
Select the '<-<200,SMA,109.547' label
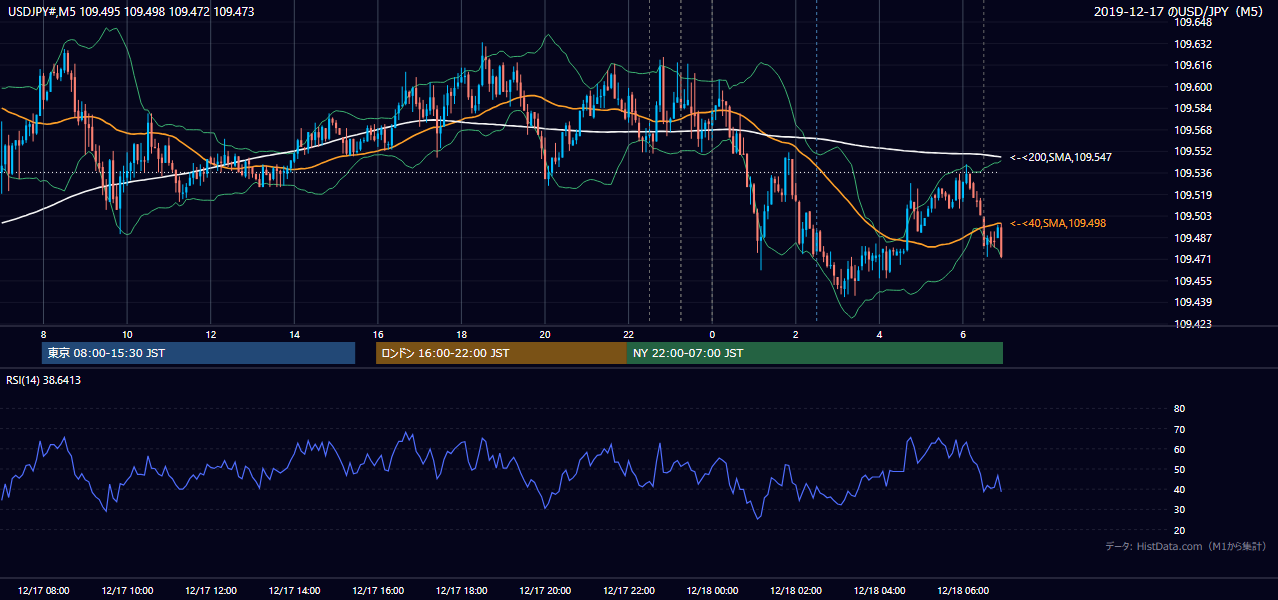(x=1061, y=157)
